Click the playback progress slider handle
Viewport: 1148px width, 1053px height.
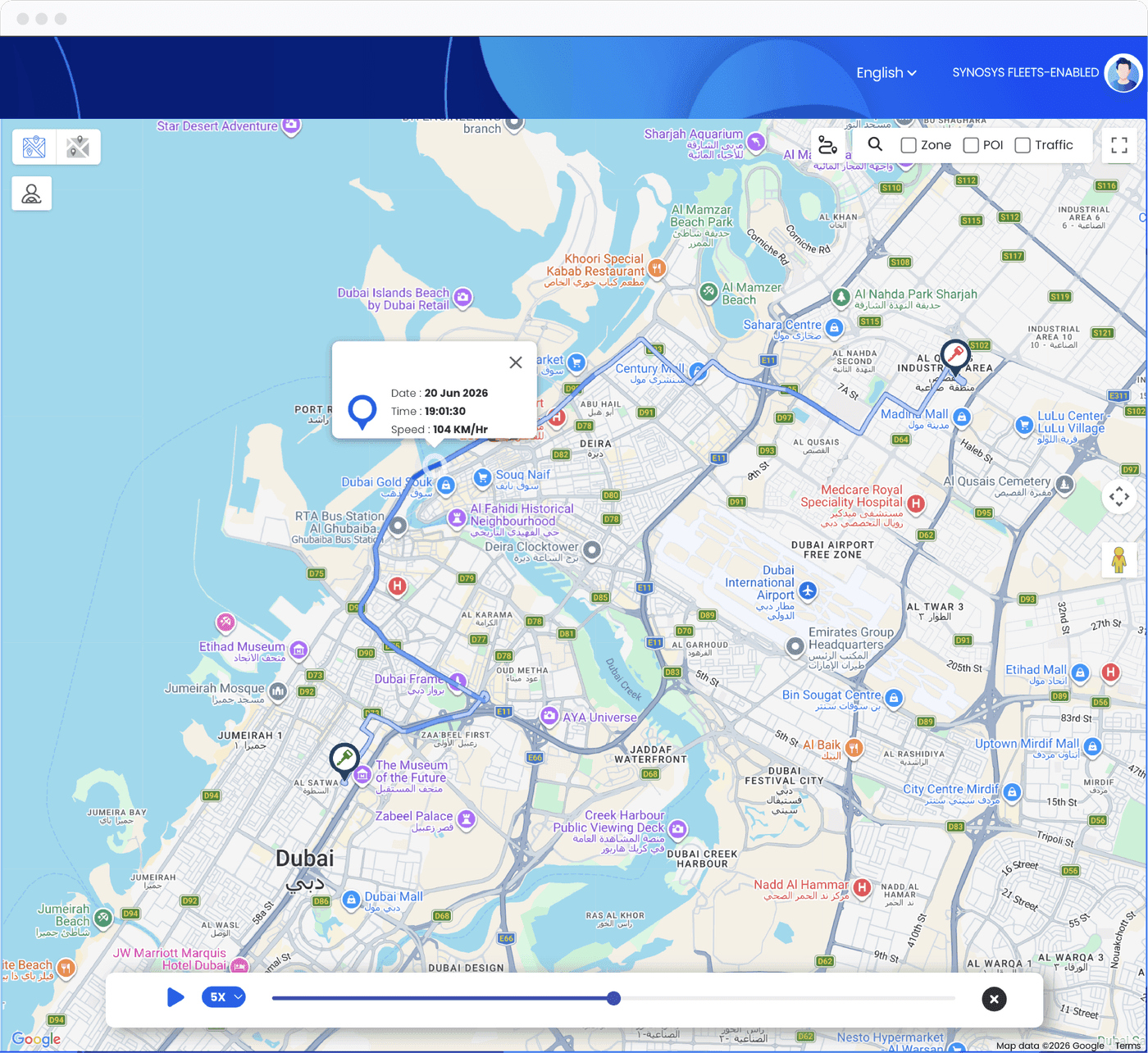coord(613,998)
